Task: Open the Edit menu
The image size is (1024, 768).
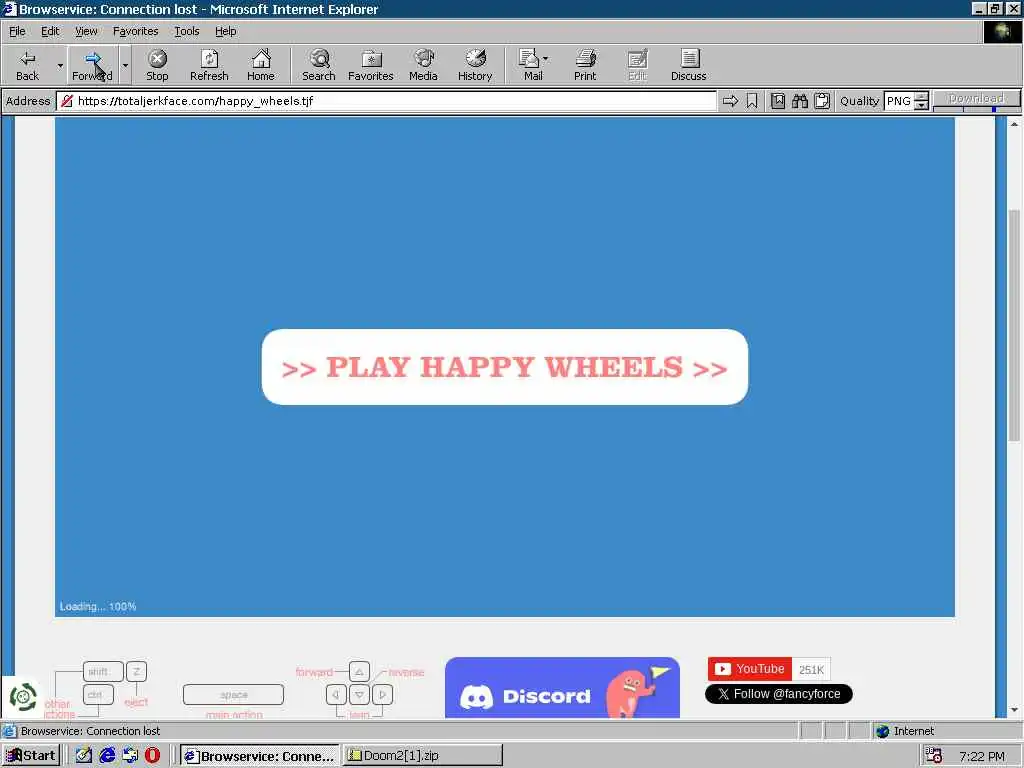Action: pyautogui.click(x=50, y=31)
